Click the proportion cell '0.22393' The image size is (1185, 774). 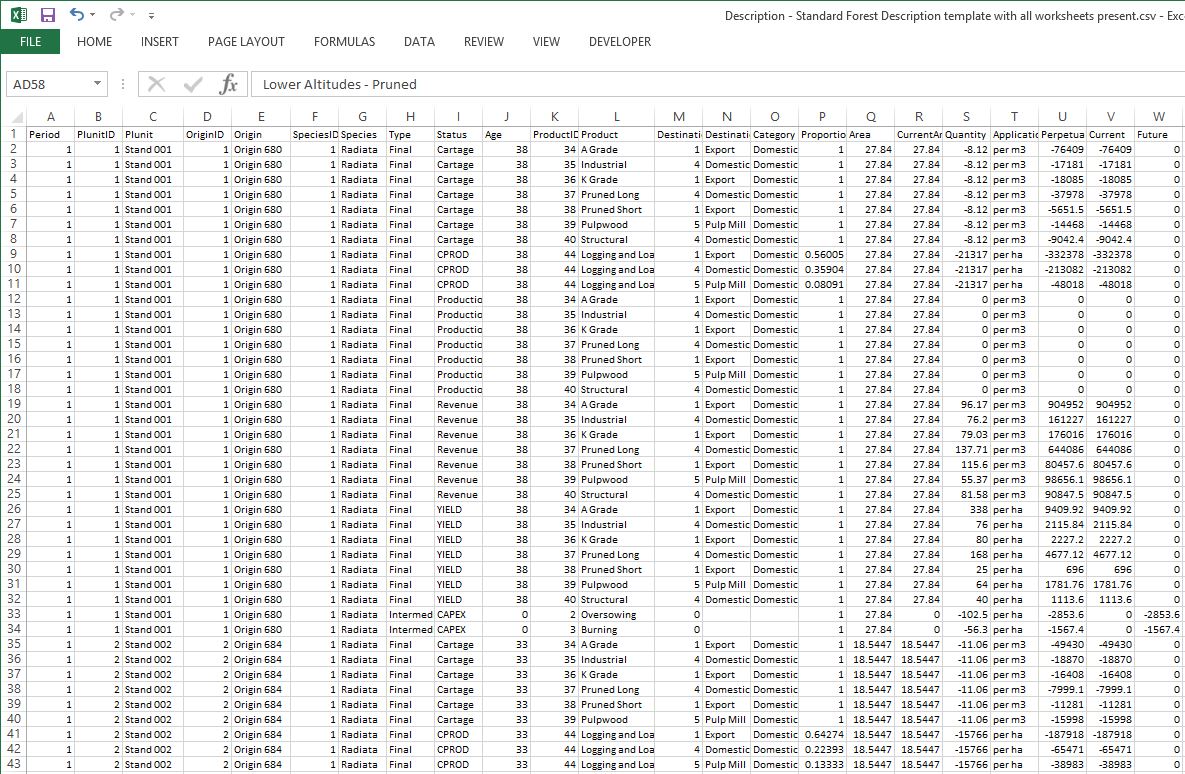[822, 750]
